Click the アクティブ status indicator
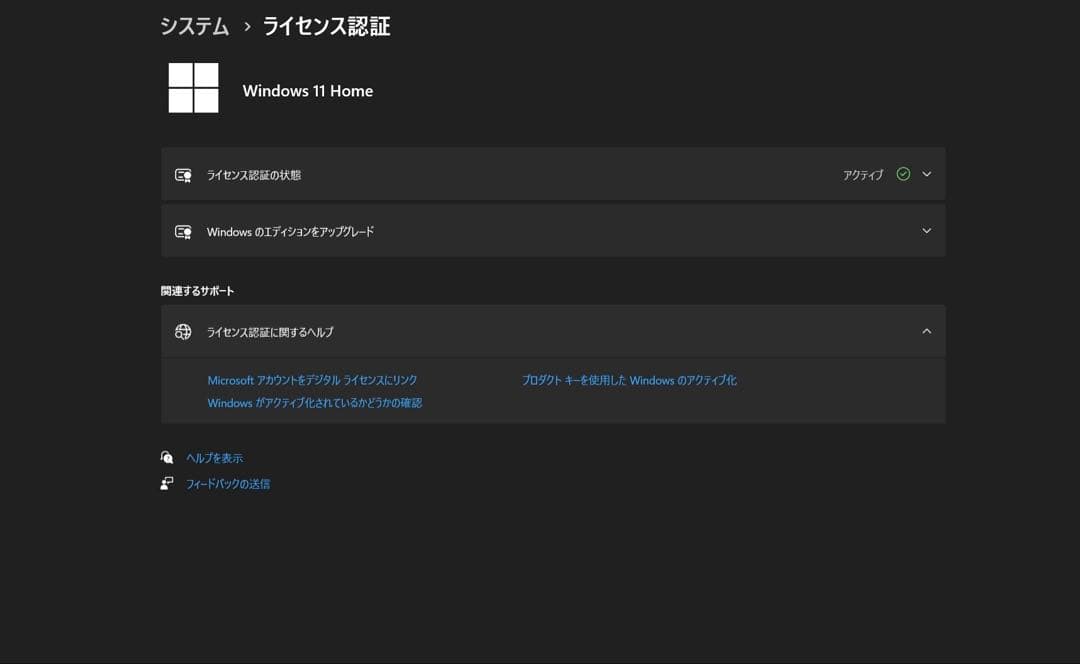Viewport: 1080px width, 664px height. (862, 173)
